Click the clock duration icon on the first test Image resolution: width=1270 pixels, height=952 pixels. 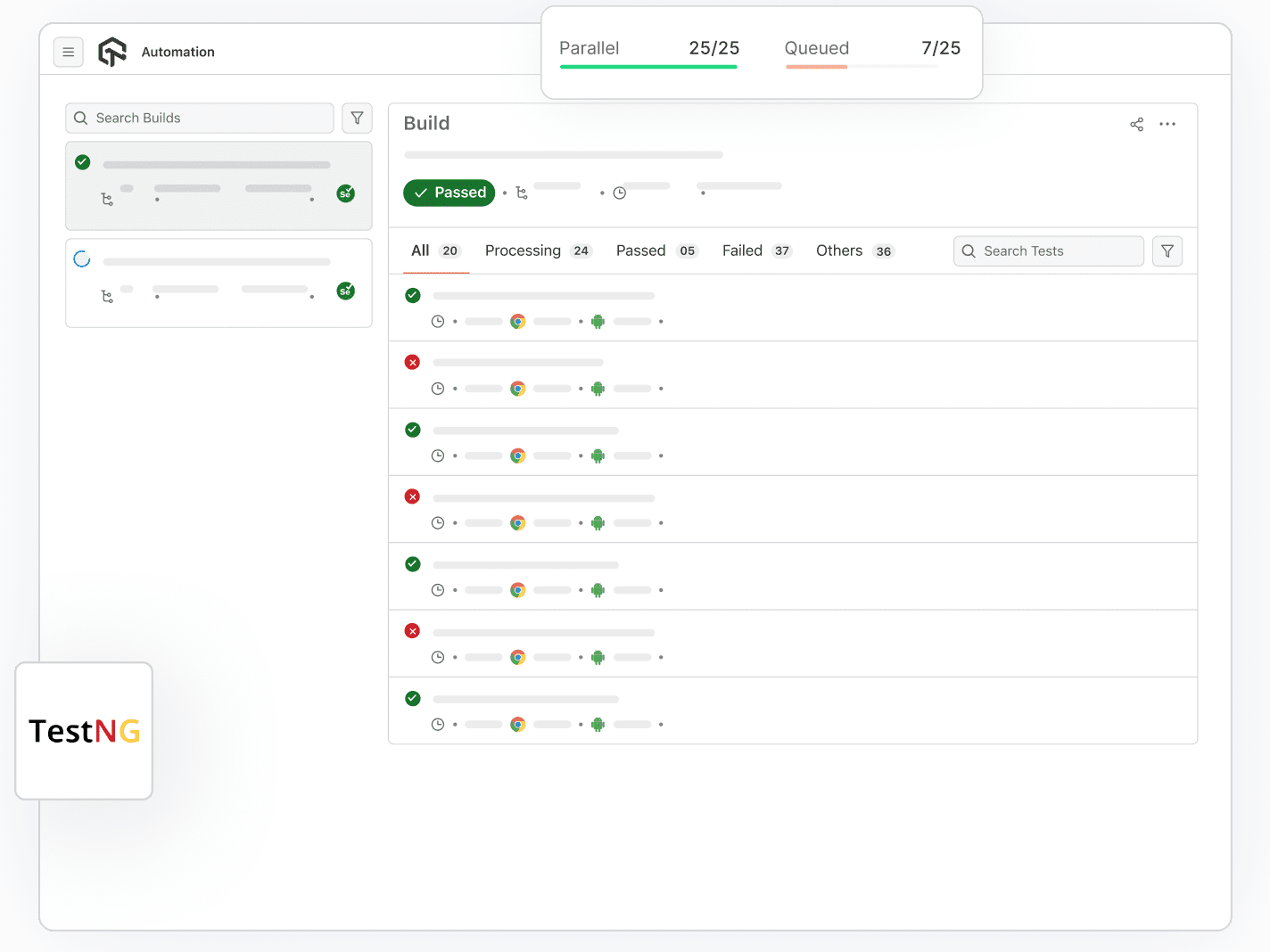(x=438, y=321)
